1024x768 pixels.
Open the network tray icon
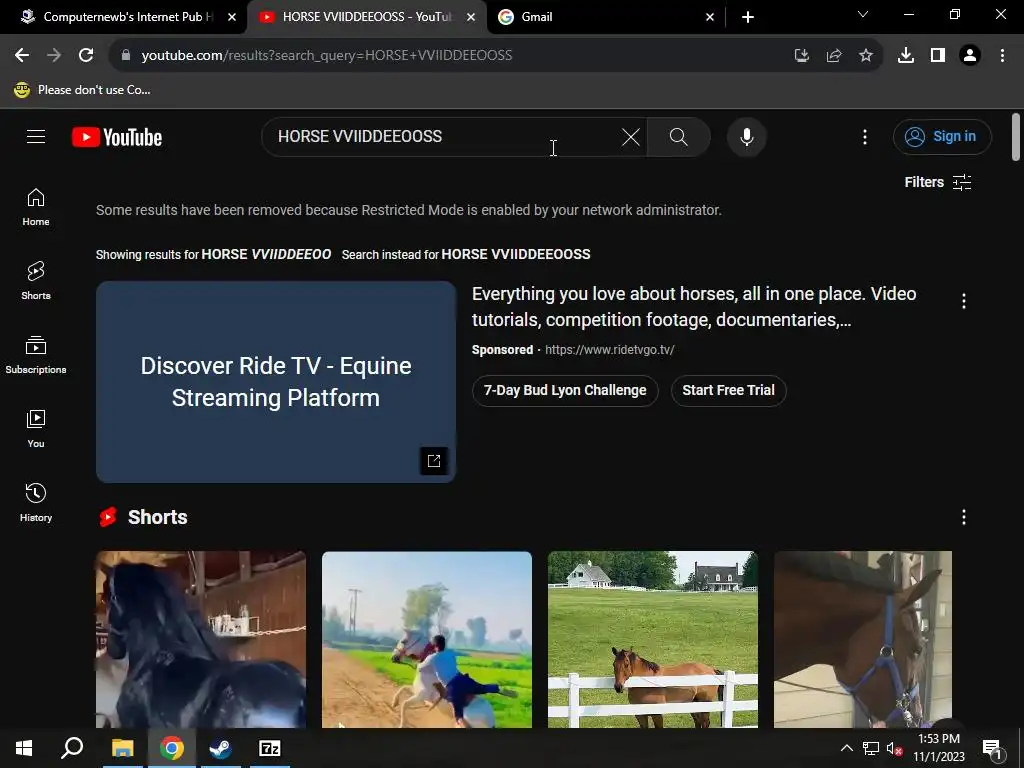870,748
